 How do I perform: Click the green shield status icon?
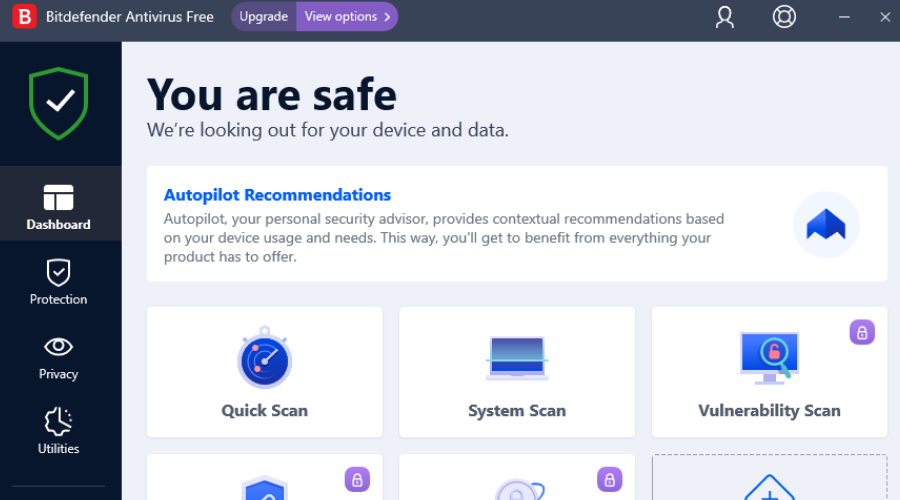click(59, 103)
